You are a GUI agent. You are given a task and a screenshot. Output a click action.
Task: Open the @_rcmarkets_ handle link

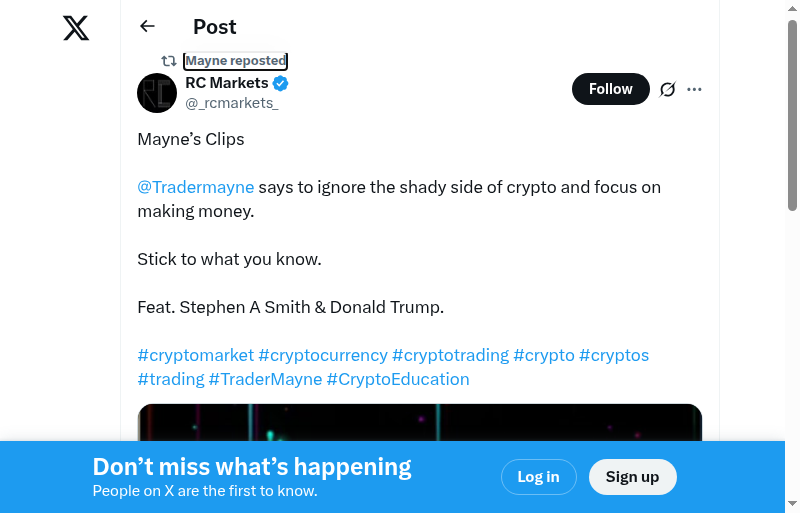[232, 103]
